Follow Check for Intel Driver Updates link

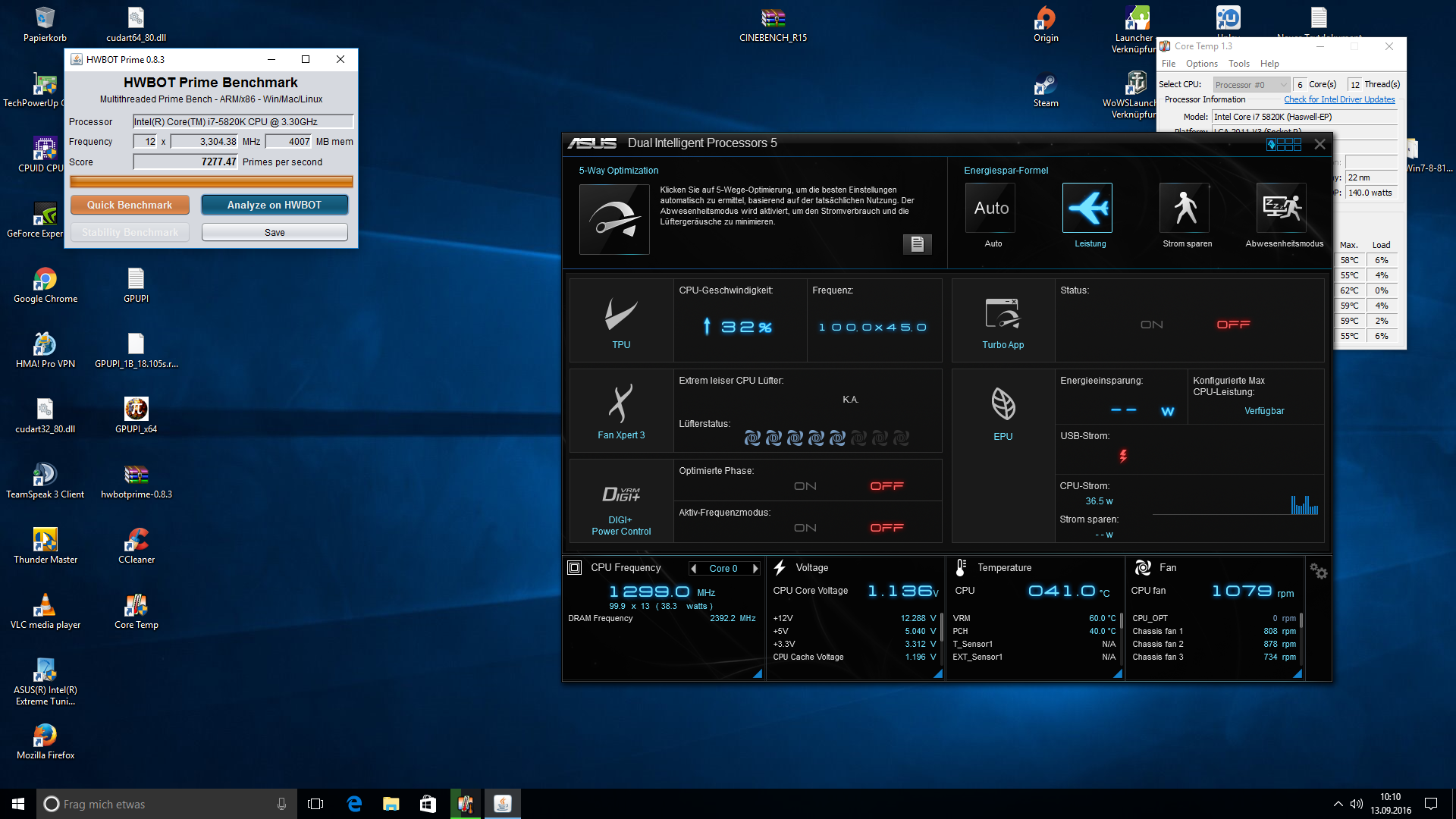[x=1339, y=99]
